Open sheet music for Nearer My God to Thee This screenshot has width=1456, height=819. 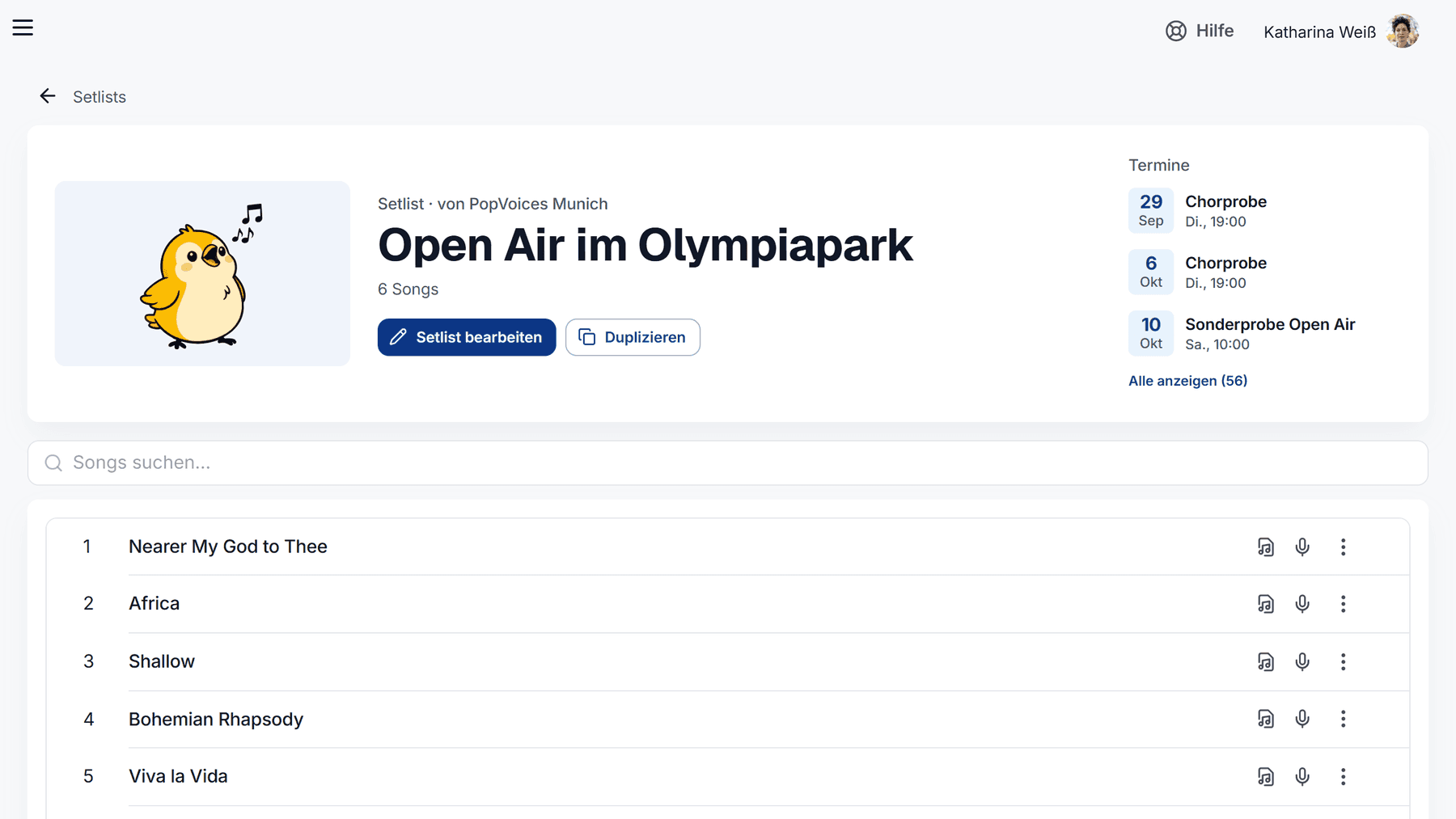point(1266,547)
